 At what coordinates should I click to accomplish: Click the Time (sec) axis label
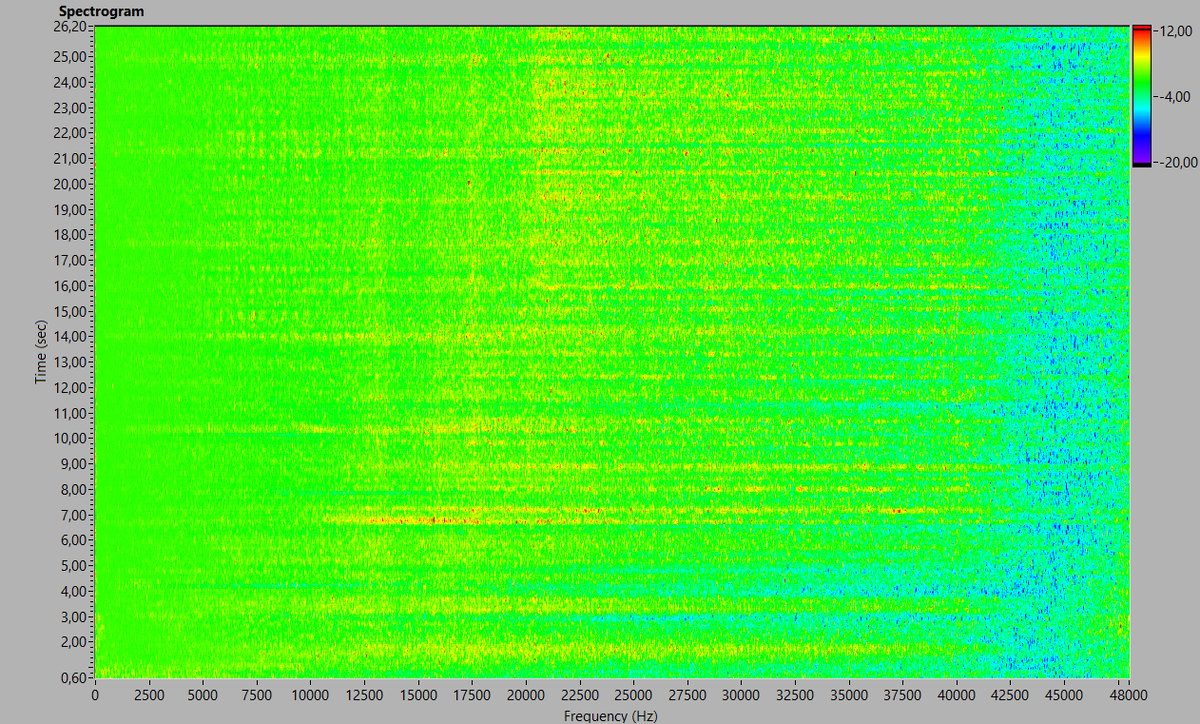click(41, 352)
